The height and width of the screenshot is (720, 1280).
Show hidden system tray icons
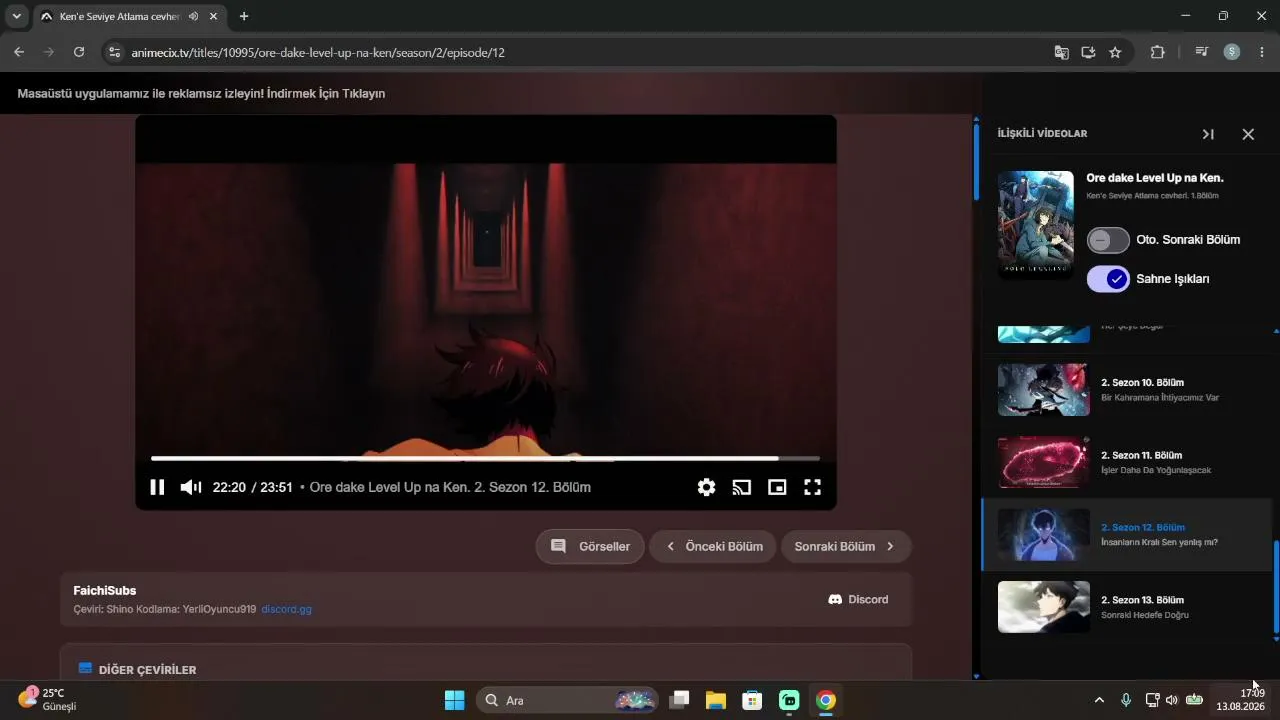pos(1099,700)
